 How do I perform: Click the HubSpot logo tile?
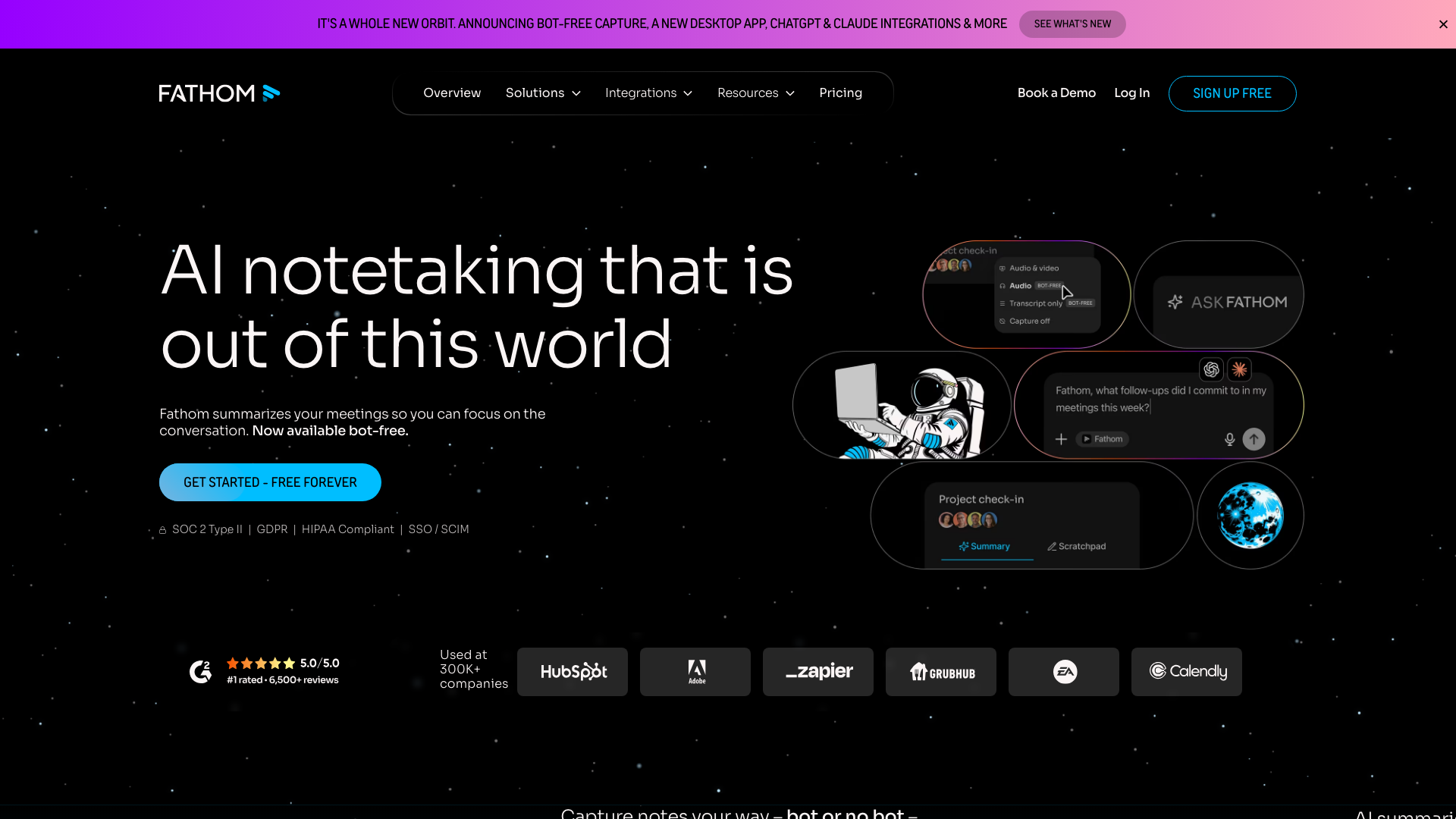pos(573,672)
